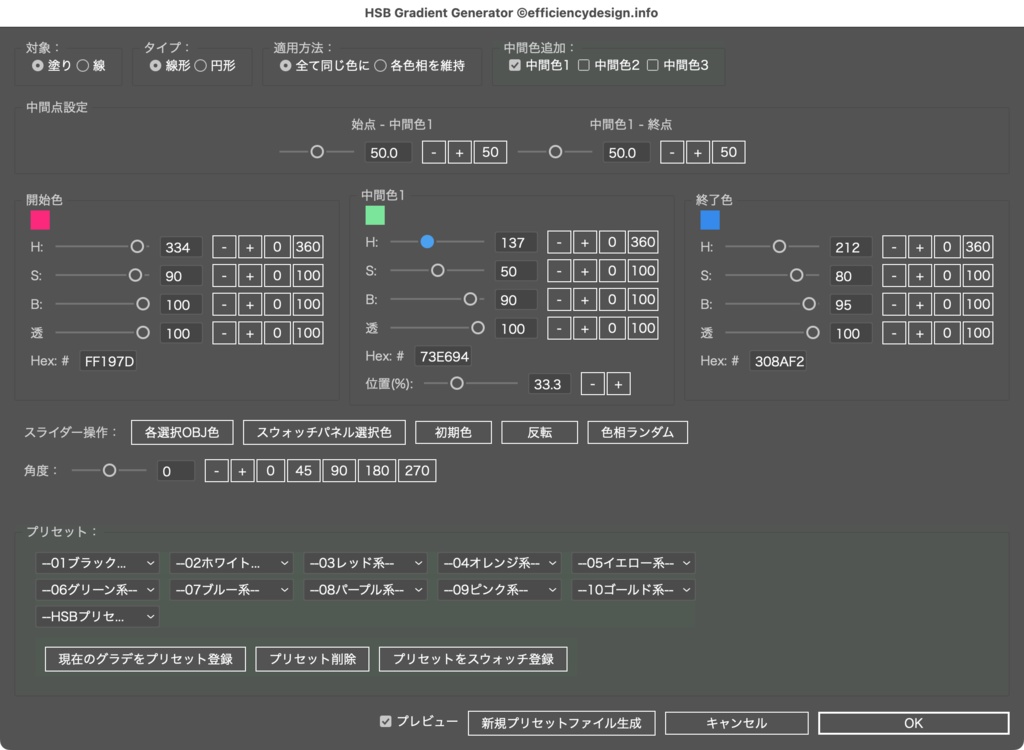Image resolution: width=1024 pixels, height=750 pixels.
Task: Click 現在のグラデをプリセット登録
Action: (144, 659)
